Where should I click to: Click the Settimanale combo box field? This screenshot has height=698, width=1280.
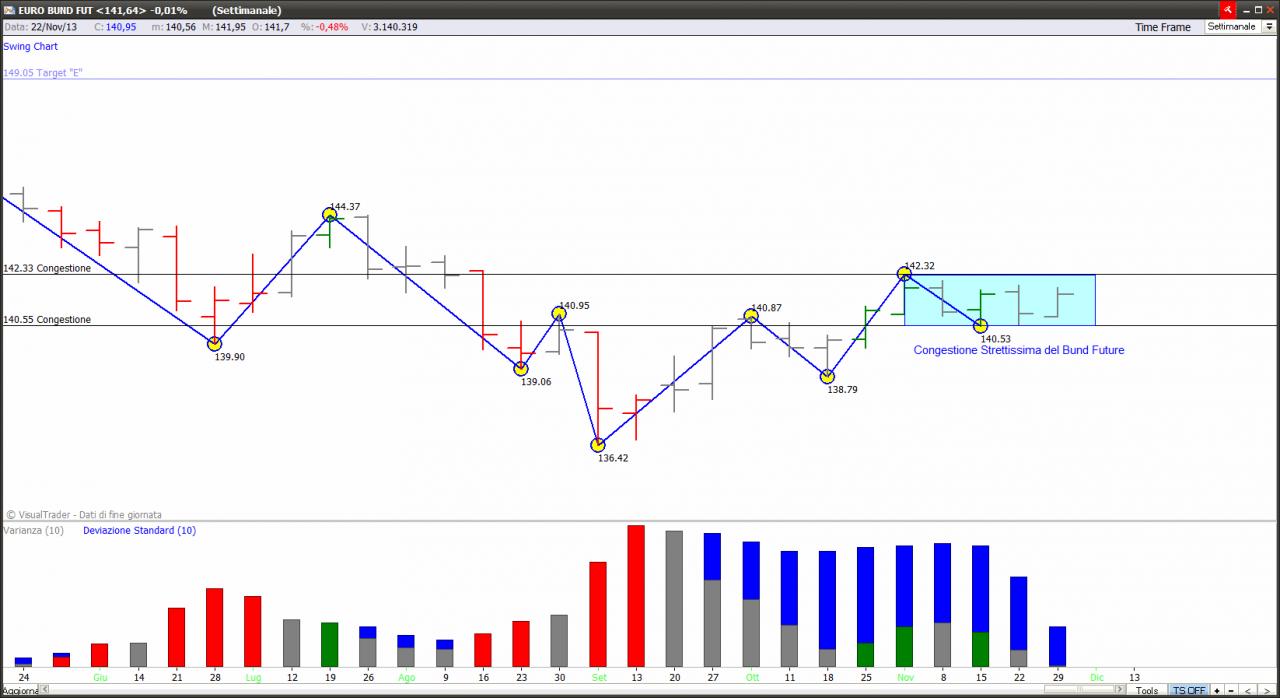1233,27
